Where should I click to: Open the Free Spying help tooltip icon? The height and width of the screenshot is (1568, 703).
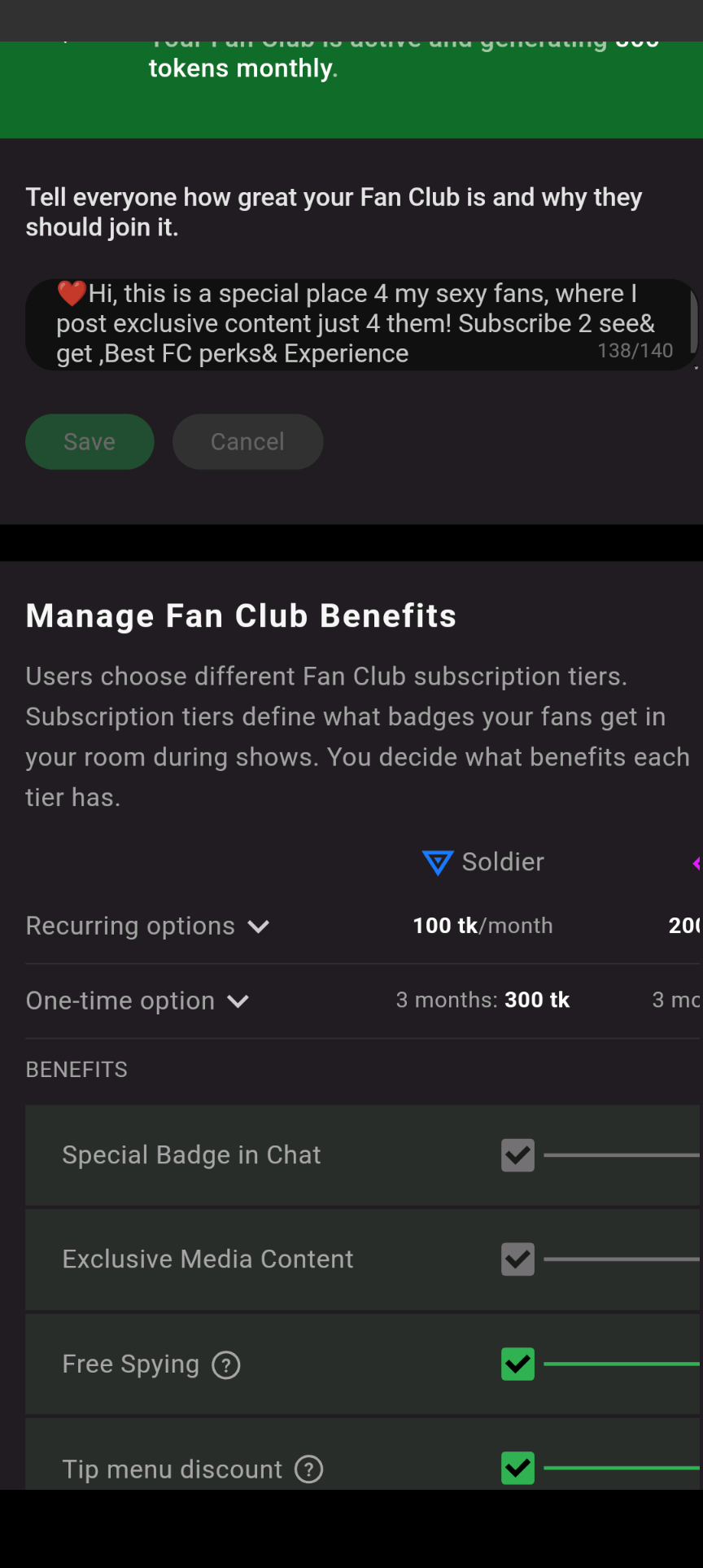pos(226,1364)
